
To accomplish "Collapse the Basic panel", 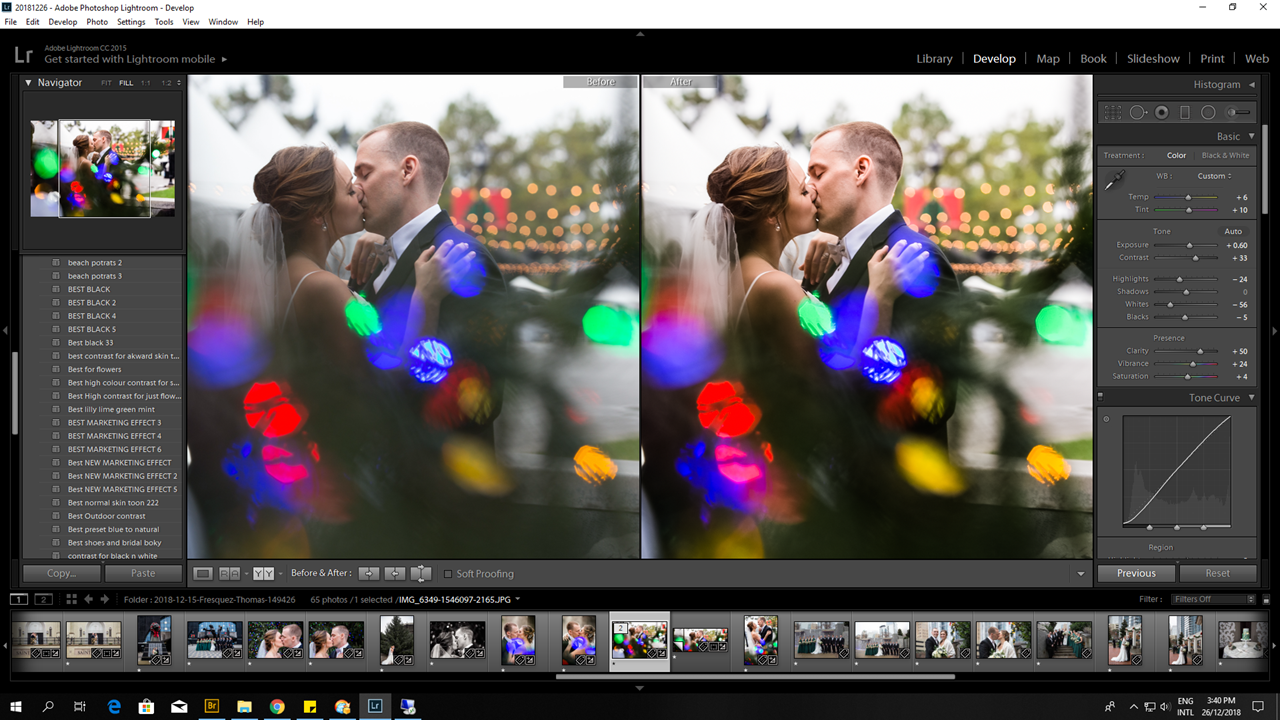I will pos(1251,136).
